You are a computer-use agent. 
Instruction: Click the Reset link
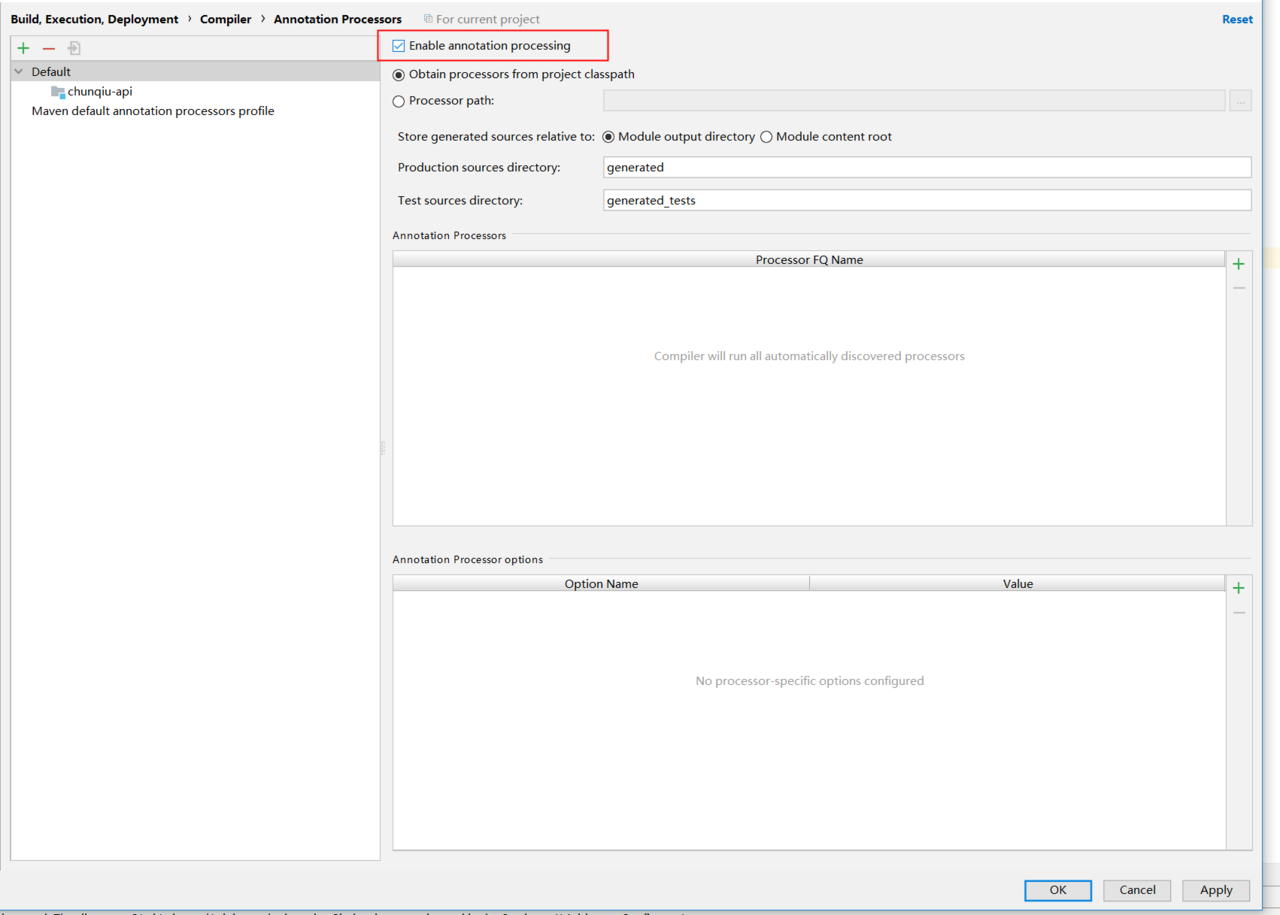tap(1237, 19)
